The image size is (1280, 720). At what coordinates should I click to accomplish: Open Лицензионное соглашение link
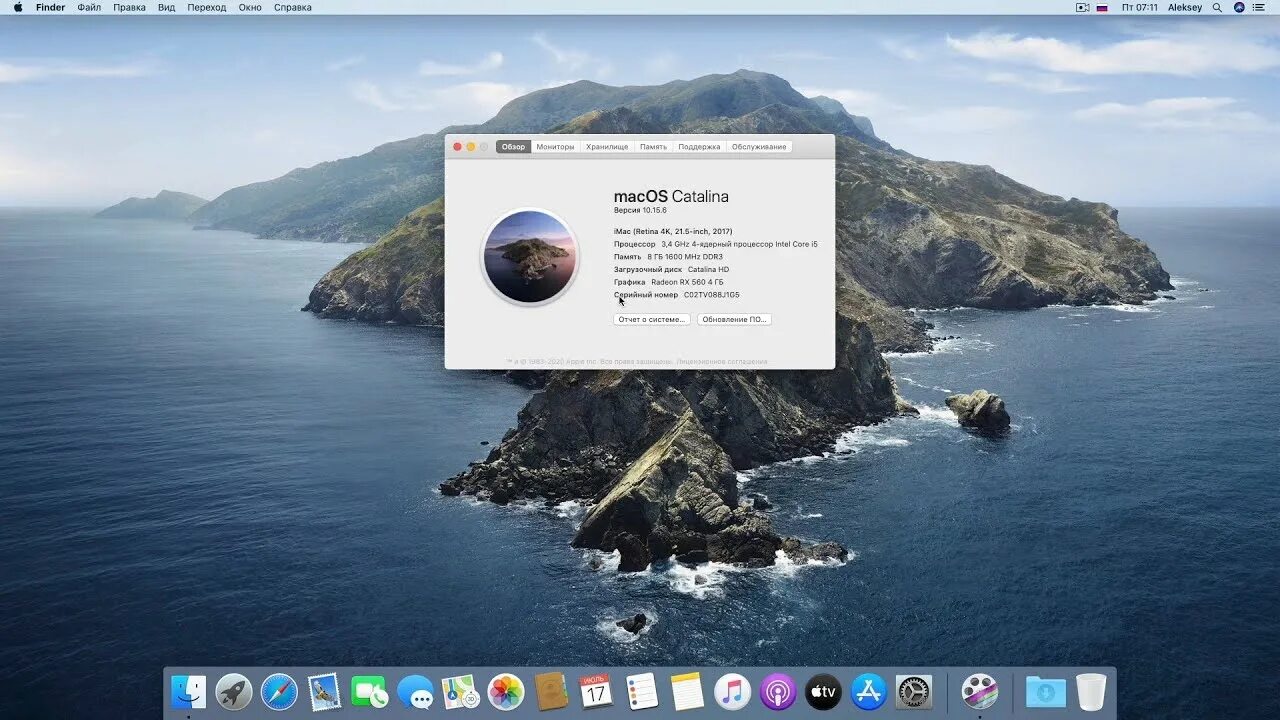722,361
